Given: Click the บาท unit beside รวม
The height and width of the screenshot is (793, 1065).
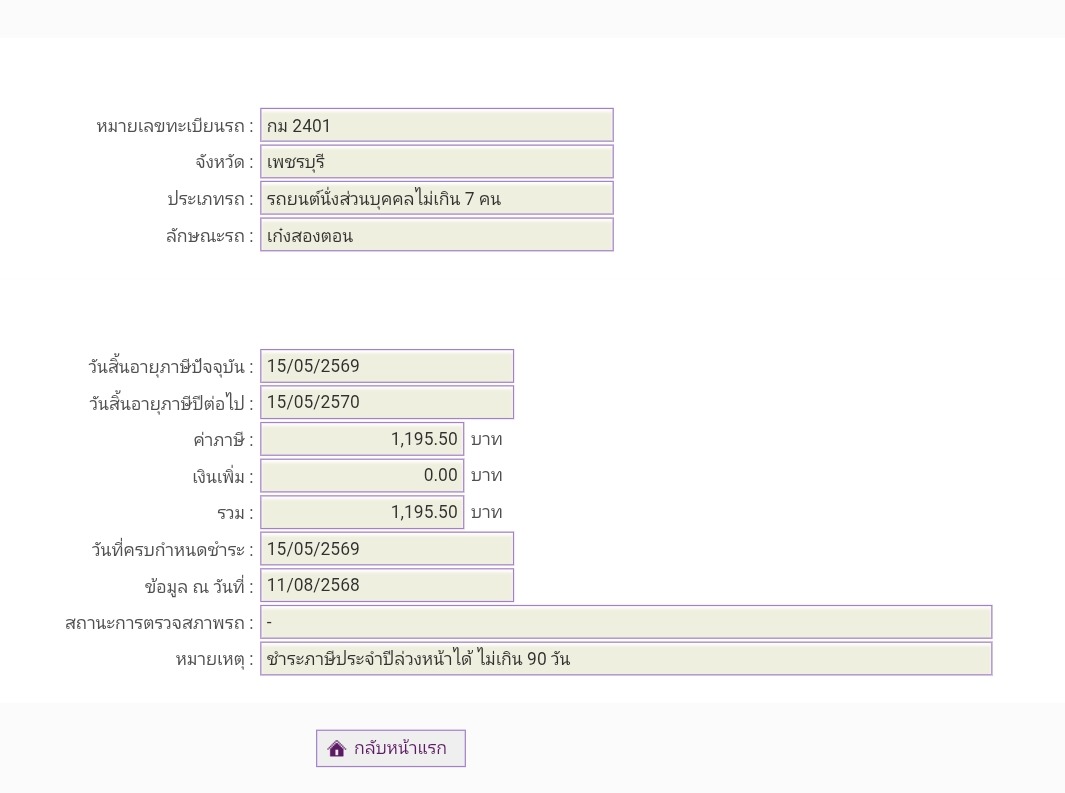Looking at the screenshot, I should click(487, 512).
